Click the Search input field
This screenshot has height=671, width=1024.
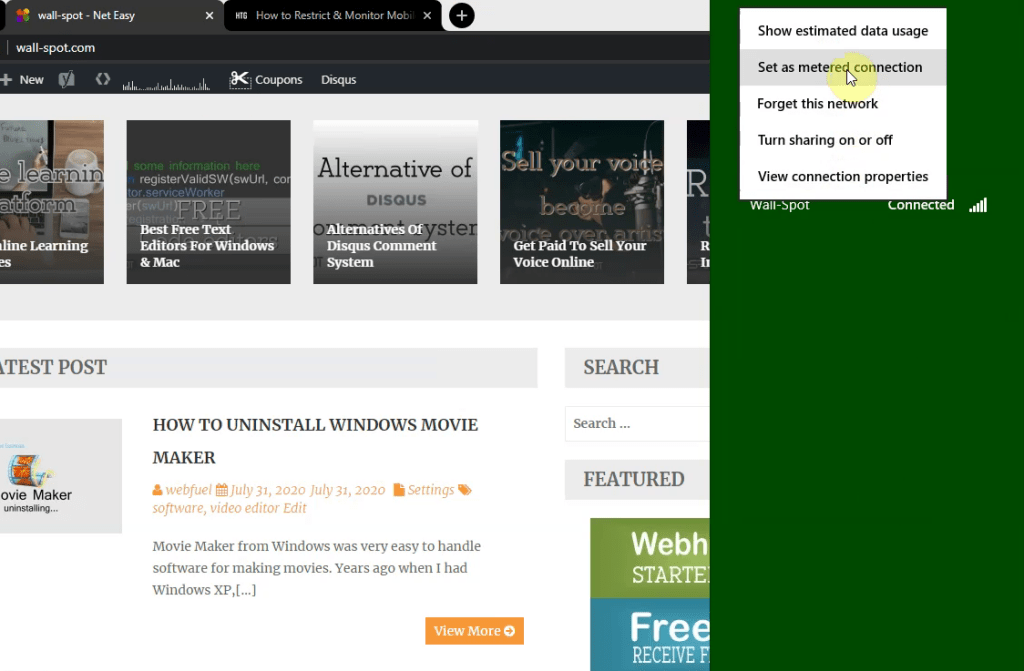[637, 423]
